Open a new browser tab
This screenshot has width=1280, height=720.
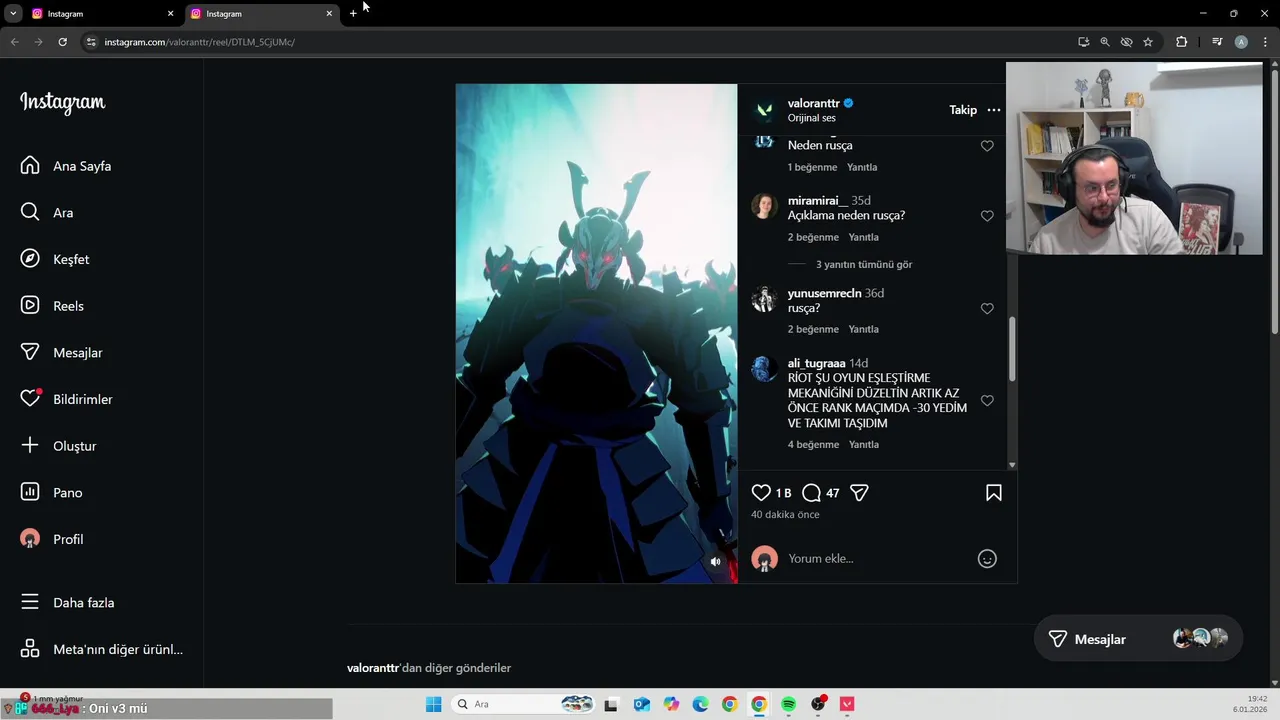pyautogui.click(x=353, y=14)
